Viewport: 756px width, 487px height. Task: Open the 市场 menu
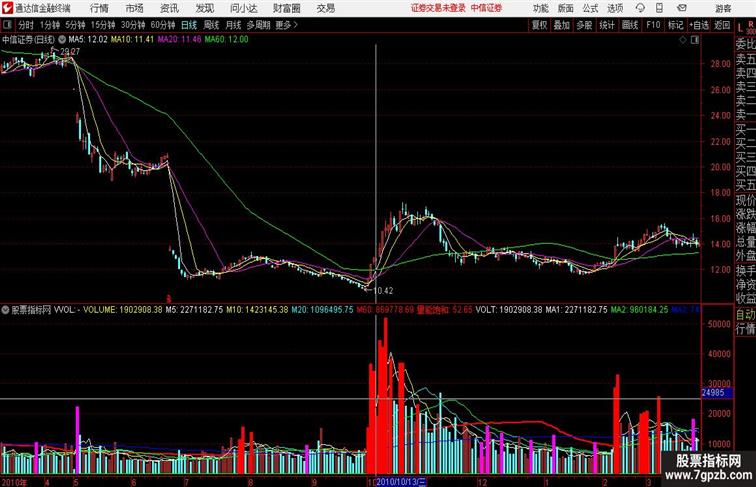(135, 8)
